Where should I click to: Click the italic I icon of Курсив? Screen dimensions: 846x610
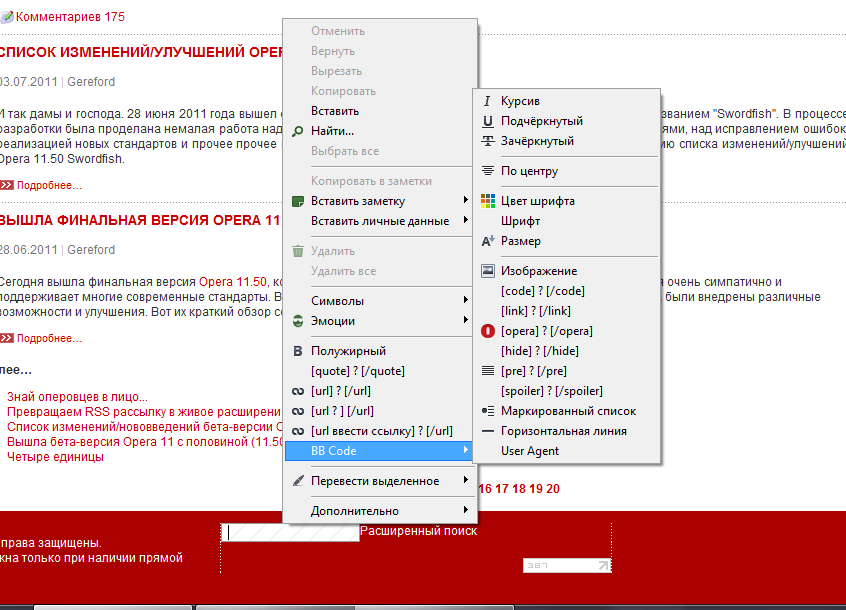coord(487,101)
